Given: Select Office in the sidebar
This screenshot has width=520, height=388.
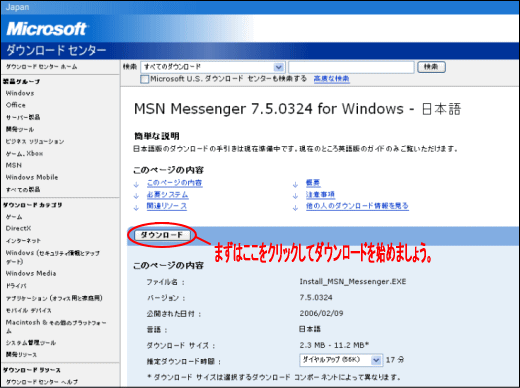Looking at the screenshot, I should coord(16,105).
